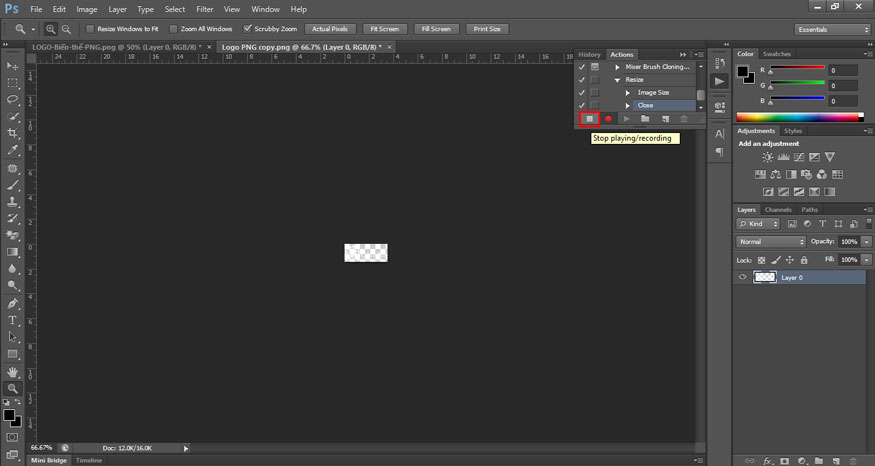Image resolution: width=875 pixels, height=466 pixels.
Task: Switch to the History tab
Action: coord(589,55)
